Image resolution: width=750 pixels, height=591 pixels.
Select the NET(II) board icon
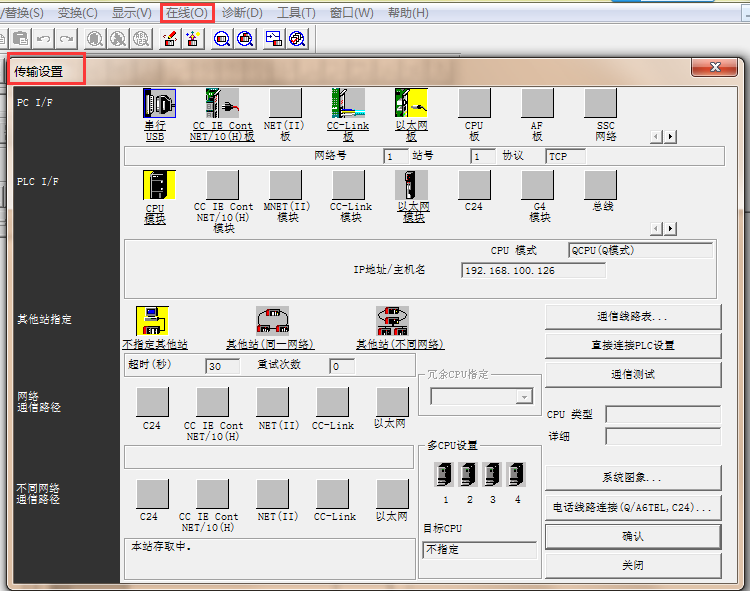[x=286, y=103]
